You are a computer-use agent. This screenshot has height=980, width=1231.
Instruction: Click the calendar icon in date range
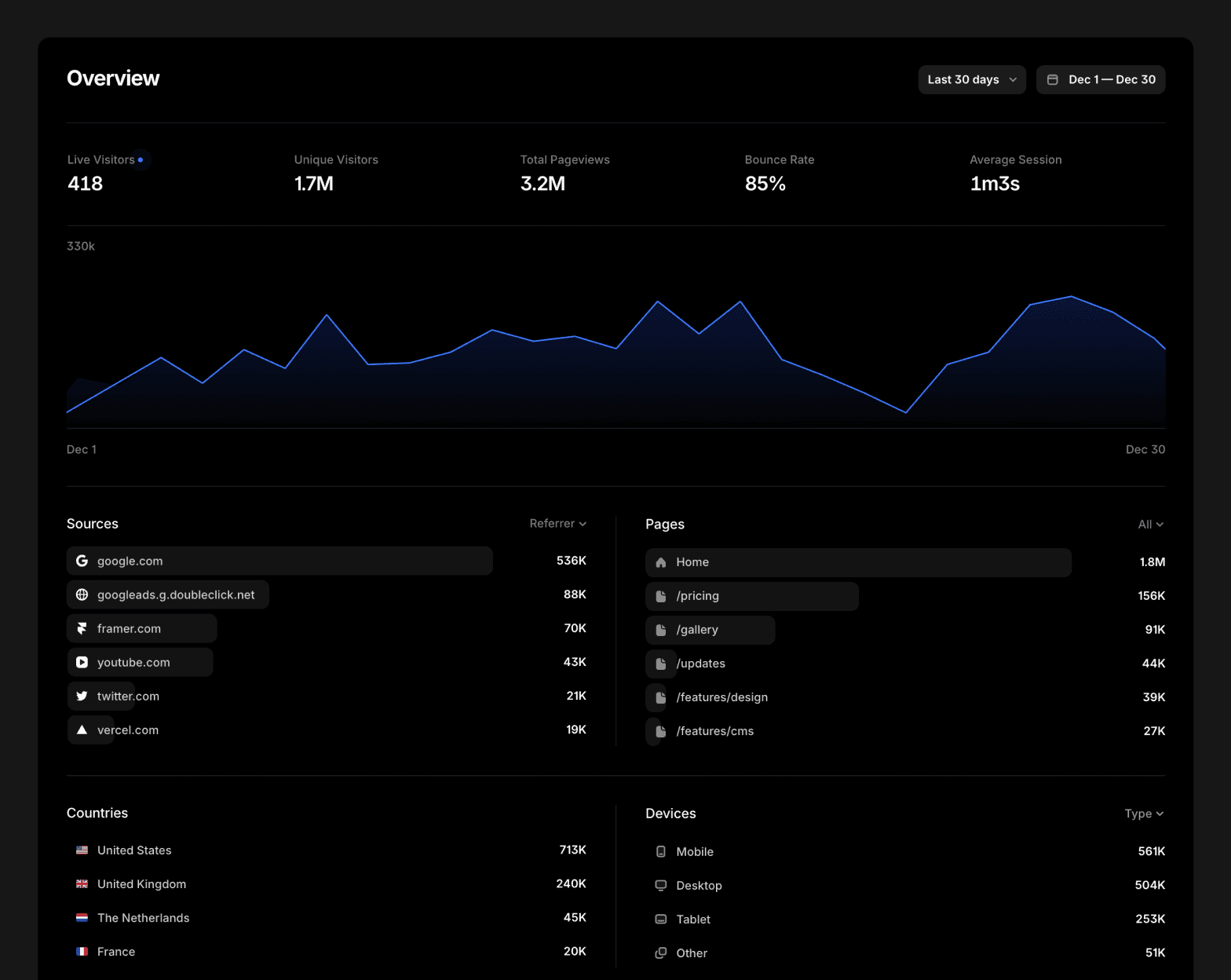pyautogui.click(x=1053, y=79)
